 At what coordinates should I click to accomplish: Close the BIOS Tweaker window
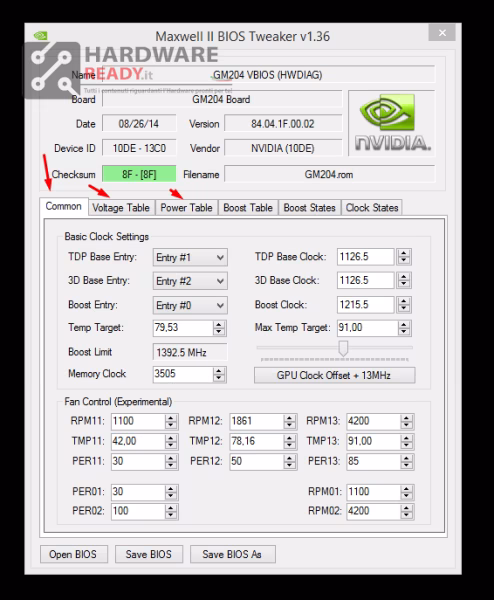pos(442,33)
